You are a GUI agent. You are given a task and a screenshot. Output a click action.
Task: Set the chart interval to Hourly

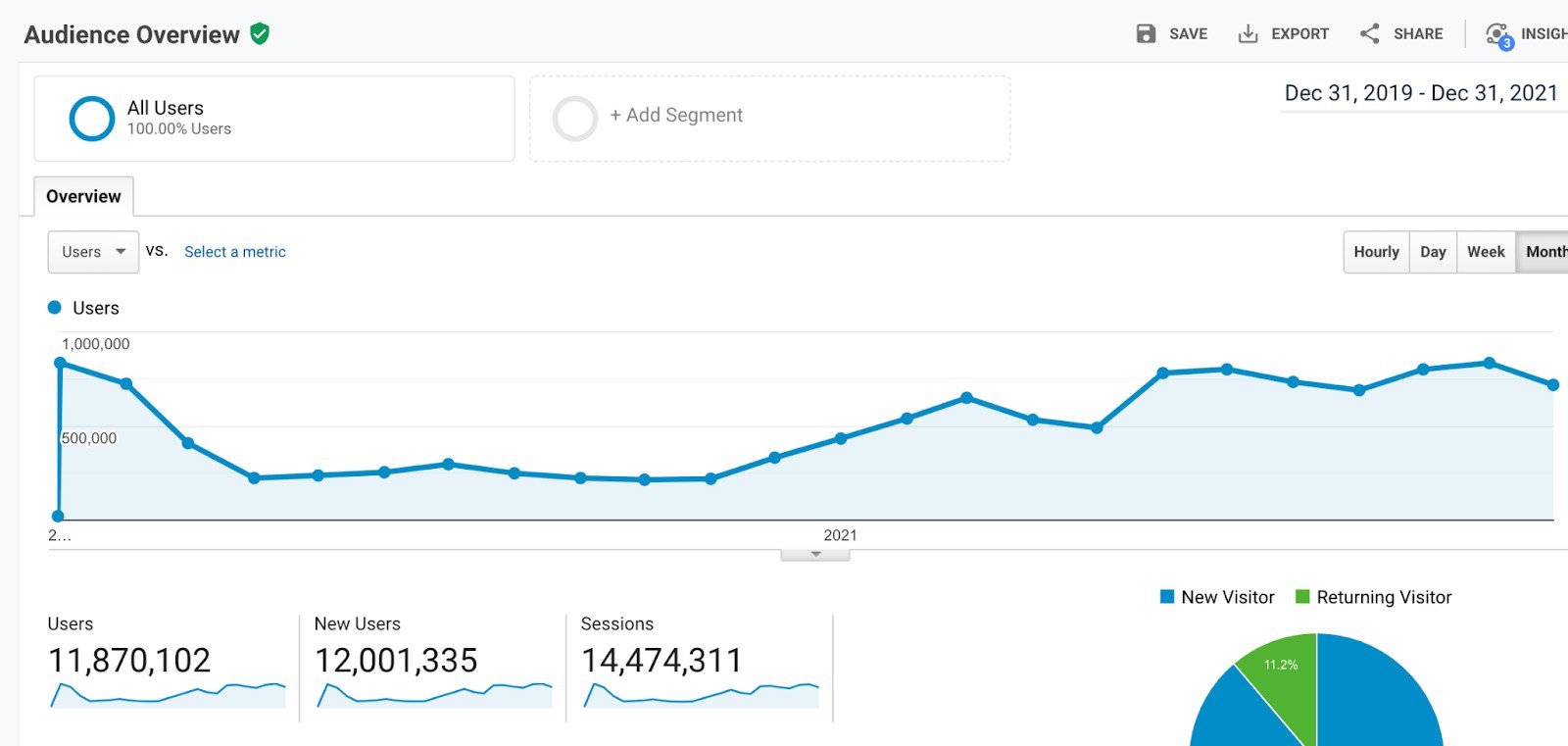pos(1376,252)
